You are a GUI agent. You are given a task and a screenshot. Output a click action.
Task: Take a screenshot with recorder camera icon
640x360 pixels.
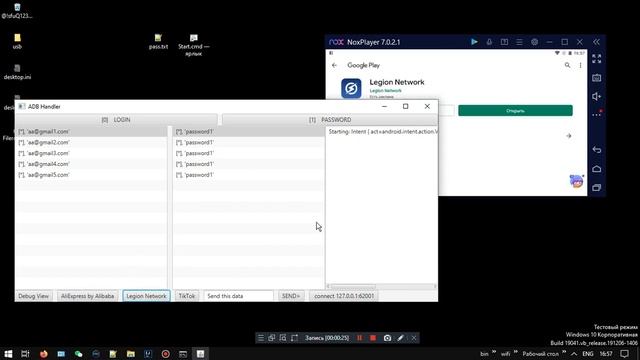[387, 338]
